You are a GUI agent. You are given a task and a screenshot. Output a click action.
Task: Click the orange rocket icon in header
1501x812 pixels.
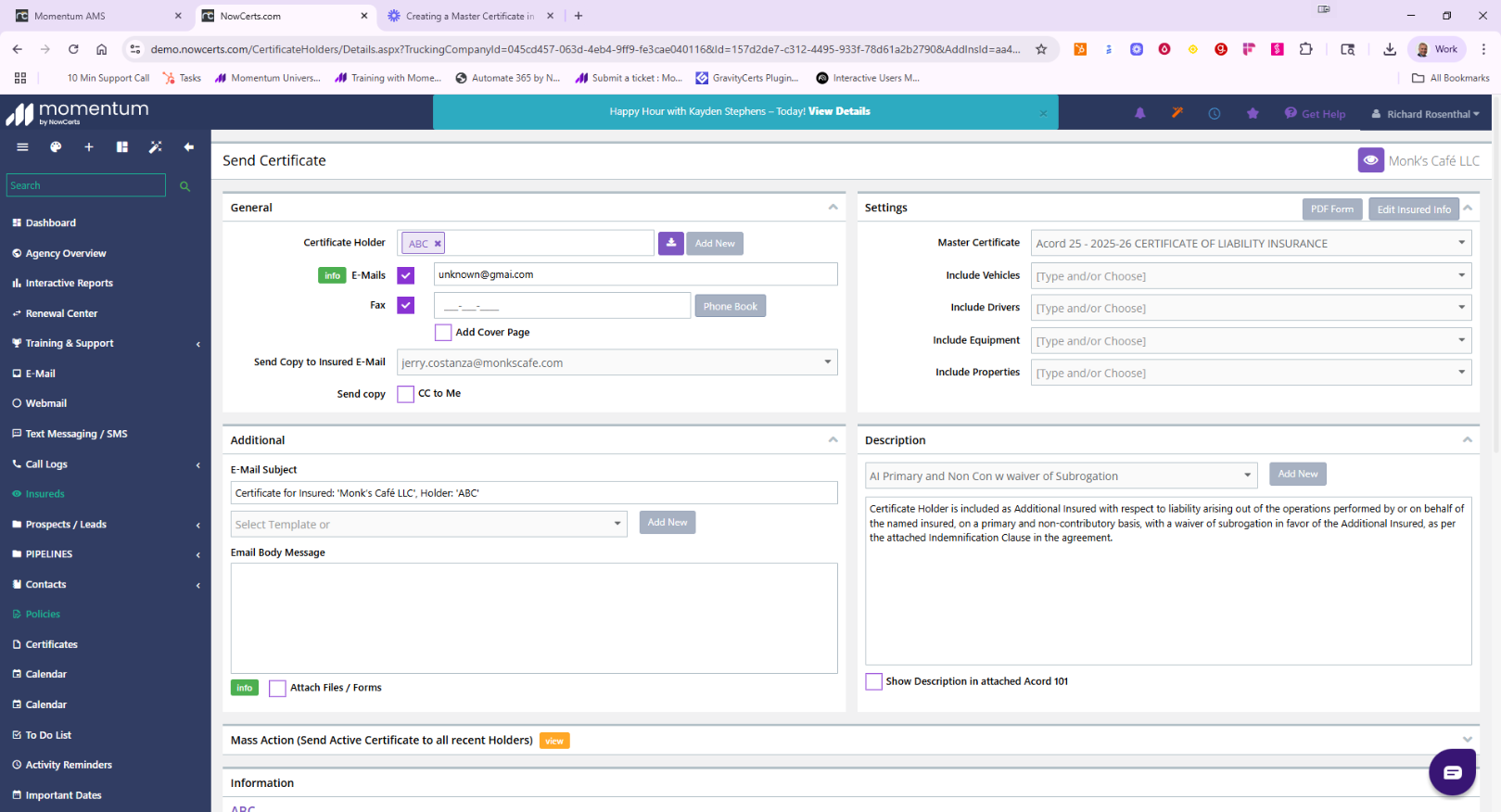pos(1177,113)
